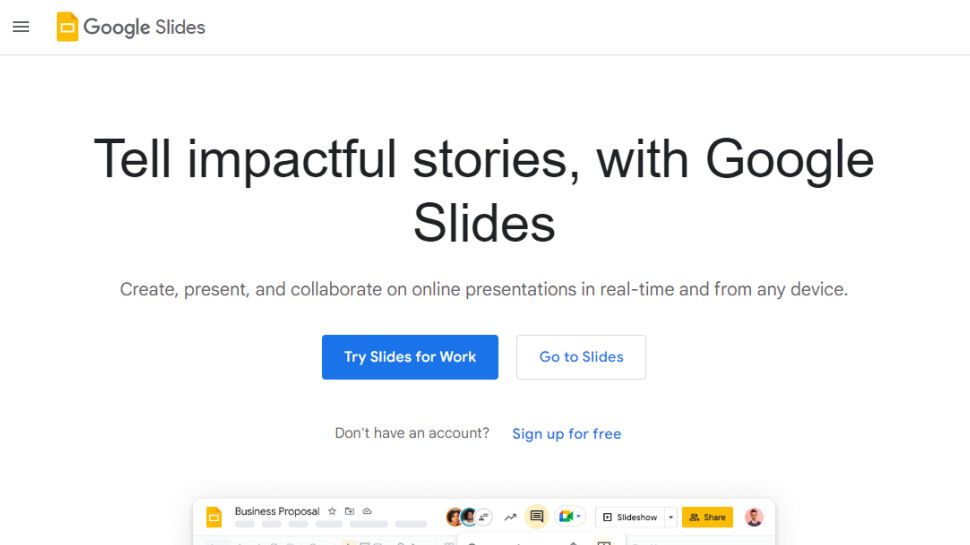Expand the Slideshow dropdown arrow
970x545 pixels.
click(672, 517)
